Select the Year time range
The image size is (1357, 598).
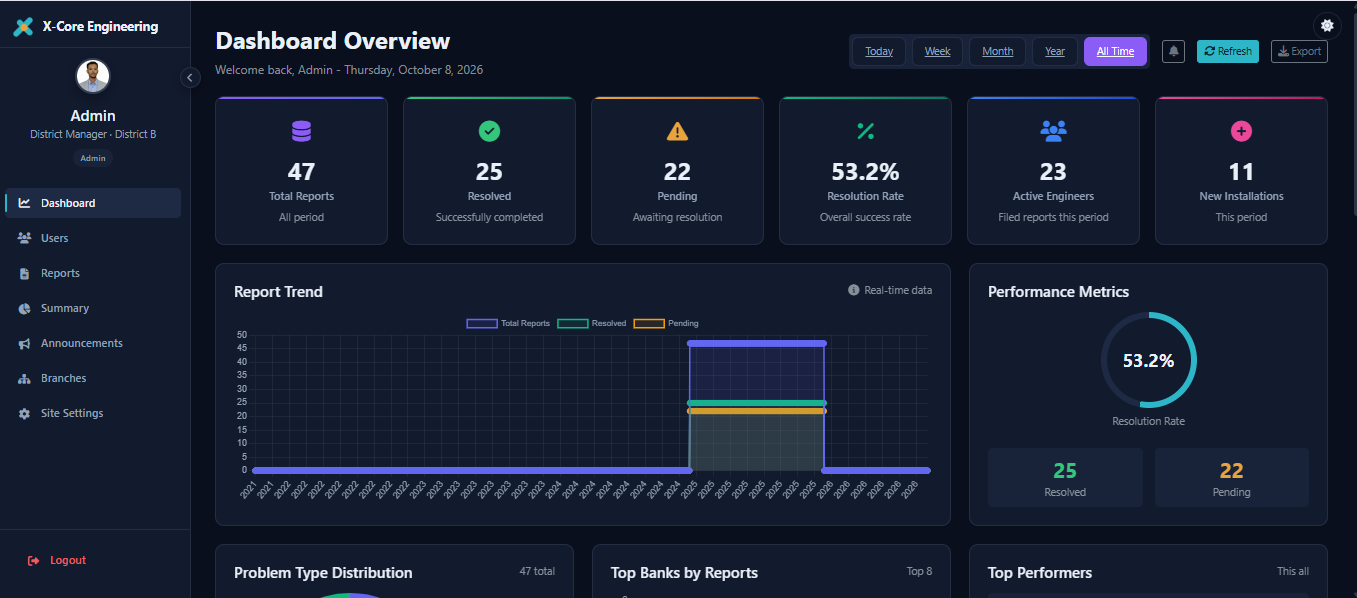coord(1055,51)
